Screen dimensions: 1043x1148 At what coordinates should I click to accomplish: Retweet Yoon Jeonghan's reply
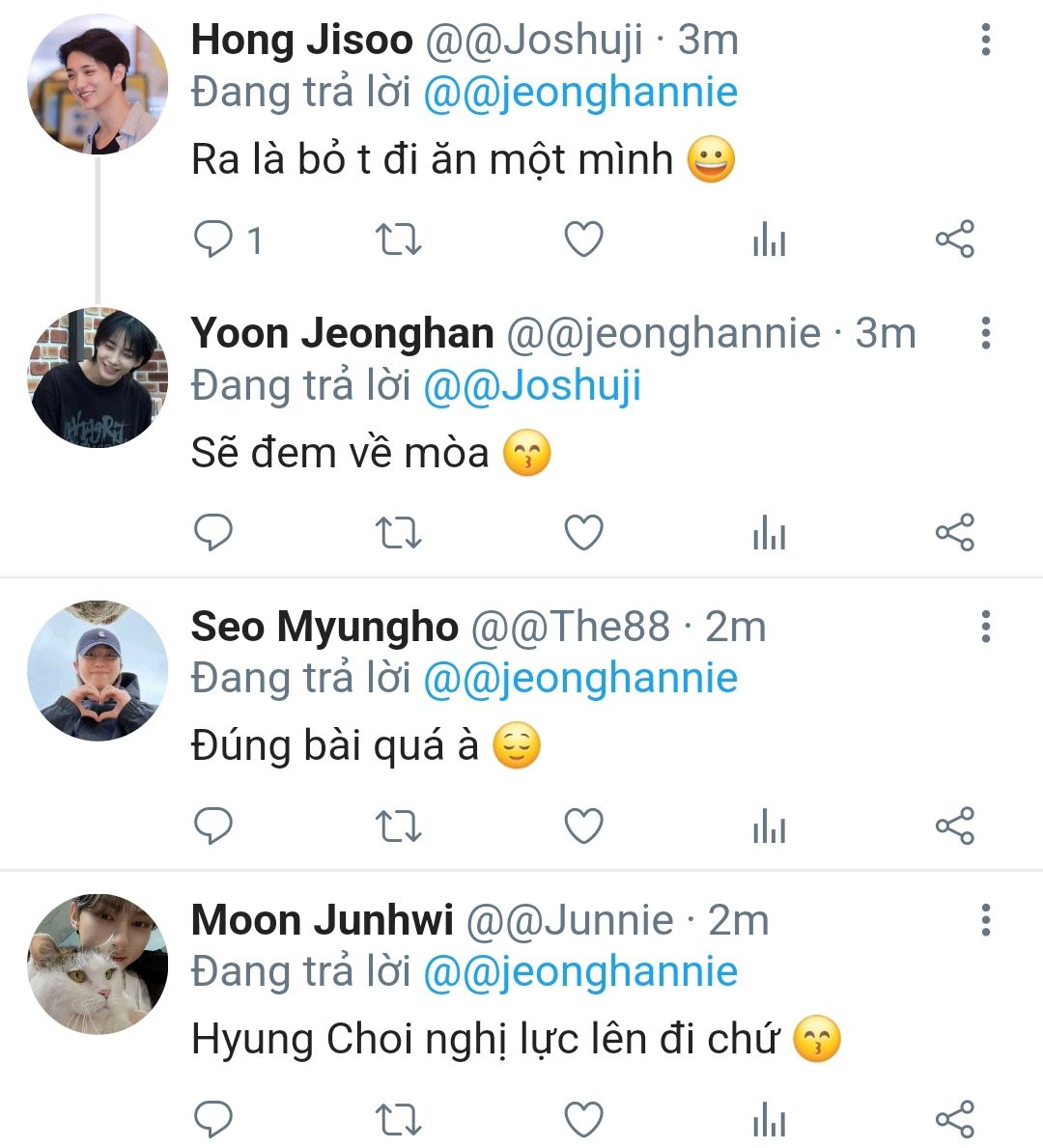[x=399, y=532]
